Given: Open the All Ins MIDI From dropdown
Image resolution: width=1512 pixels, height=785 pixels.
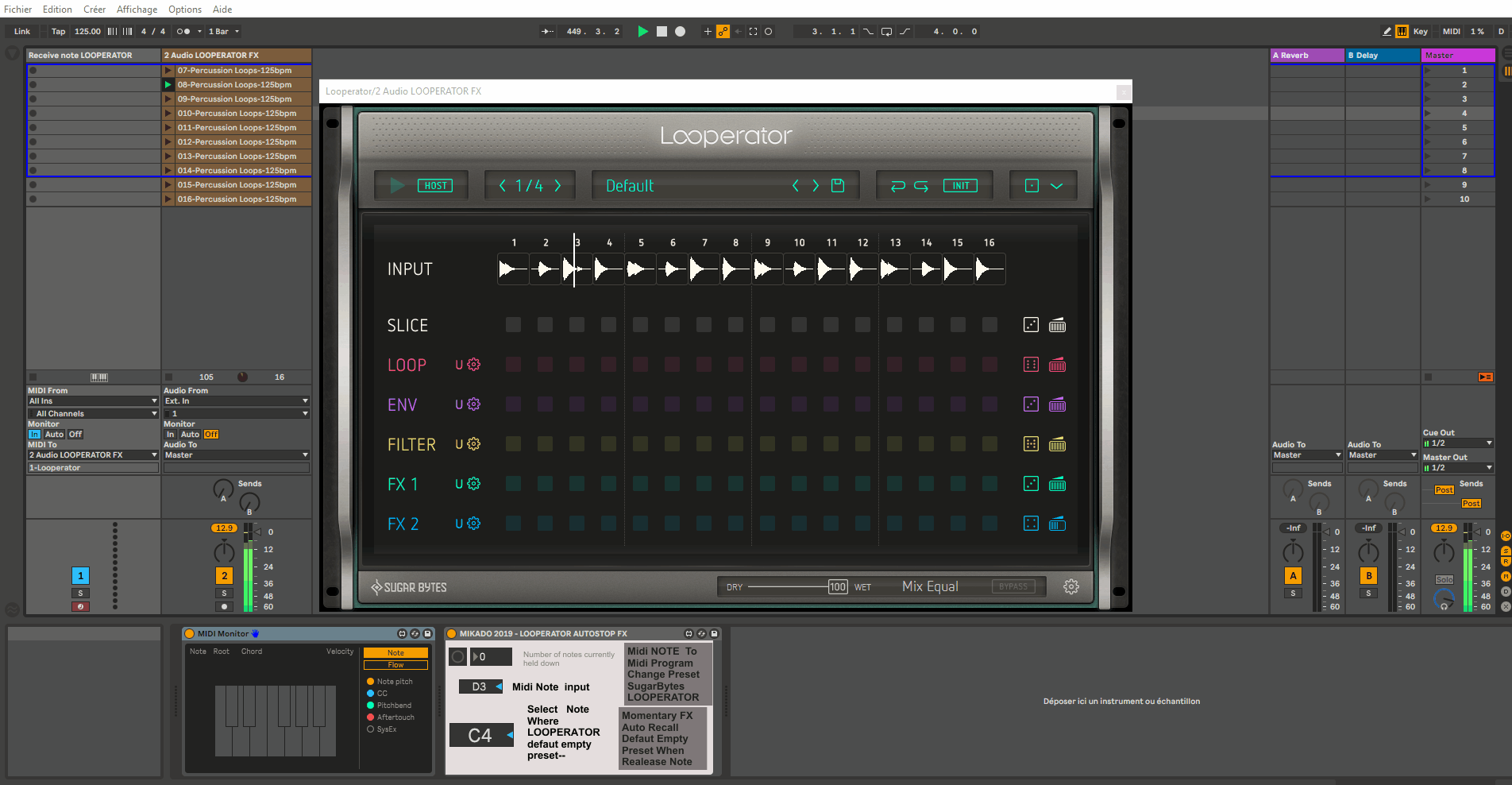Looking at the screenshot, I should click(x=93, y=401).
